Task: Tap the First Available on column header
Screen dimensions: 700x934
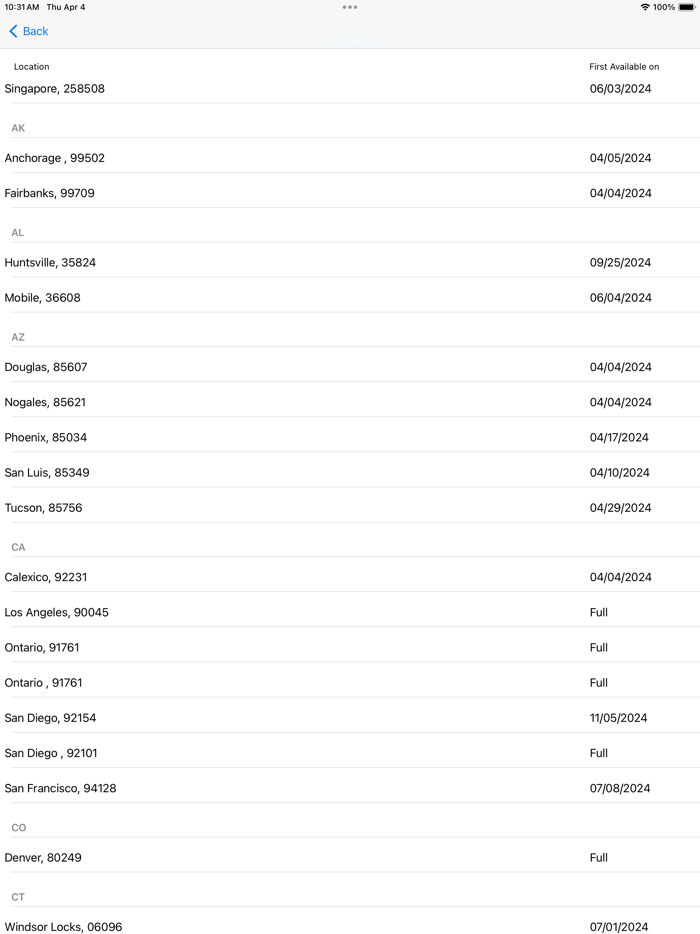Action: pos(624,66)
